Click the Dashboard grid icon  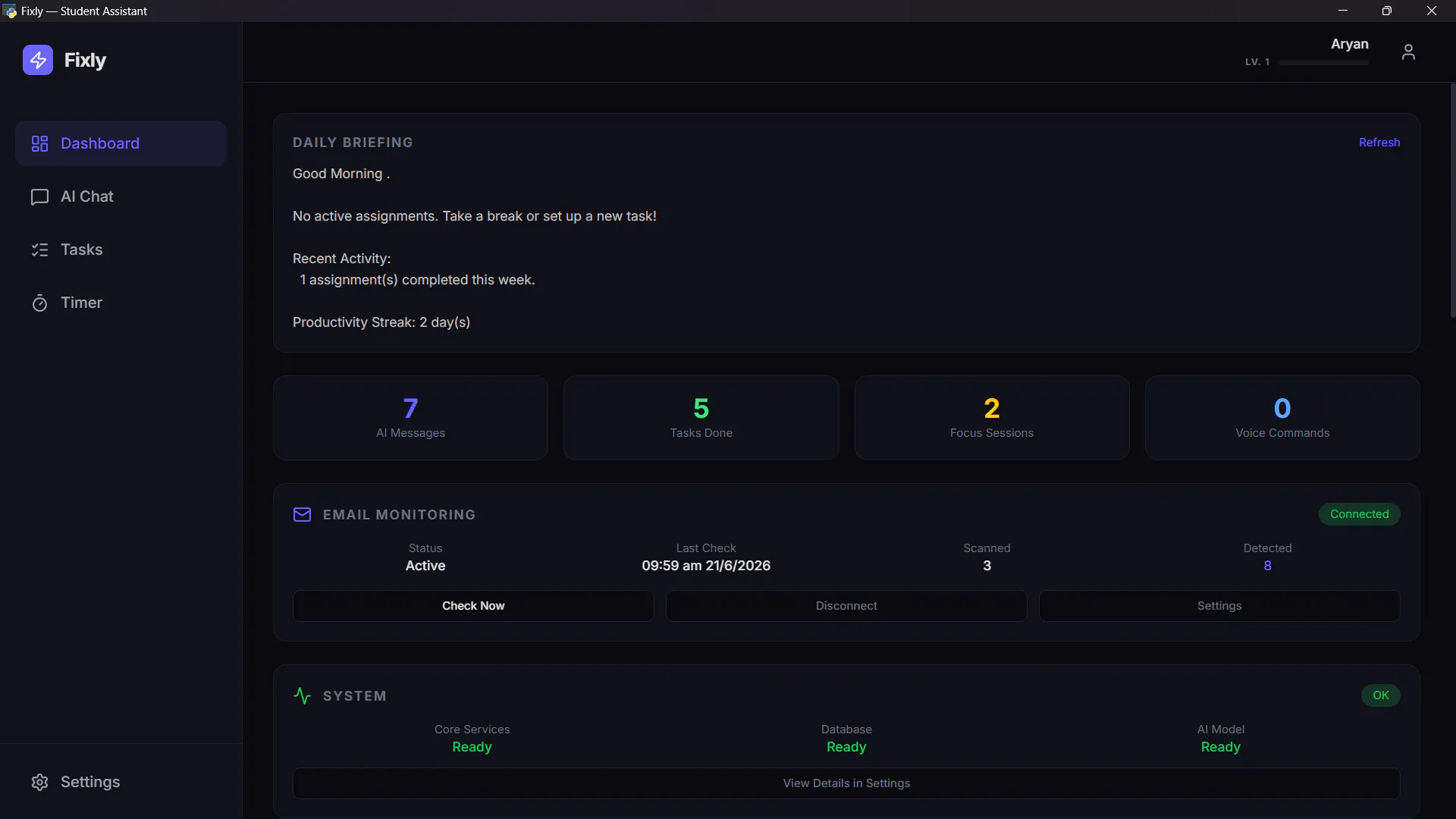[39, 143]
